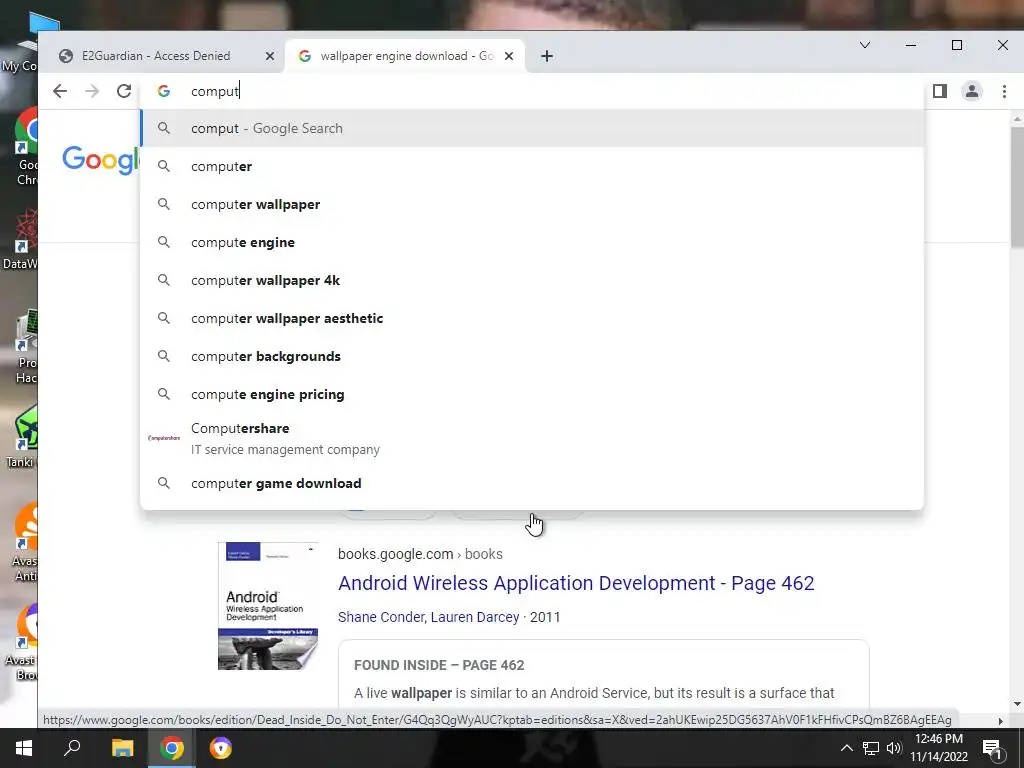1024x768 pixels.
Task: Pick the 'compute engine' suggestion
Action: [x=532, y=242]
